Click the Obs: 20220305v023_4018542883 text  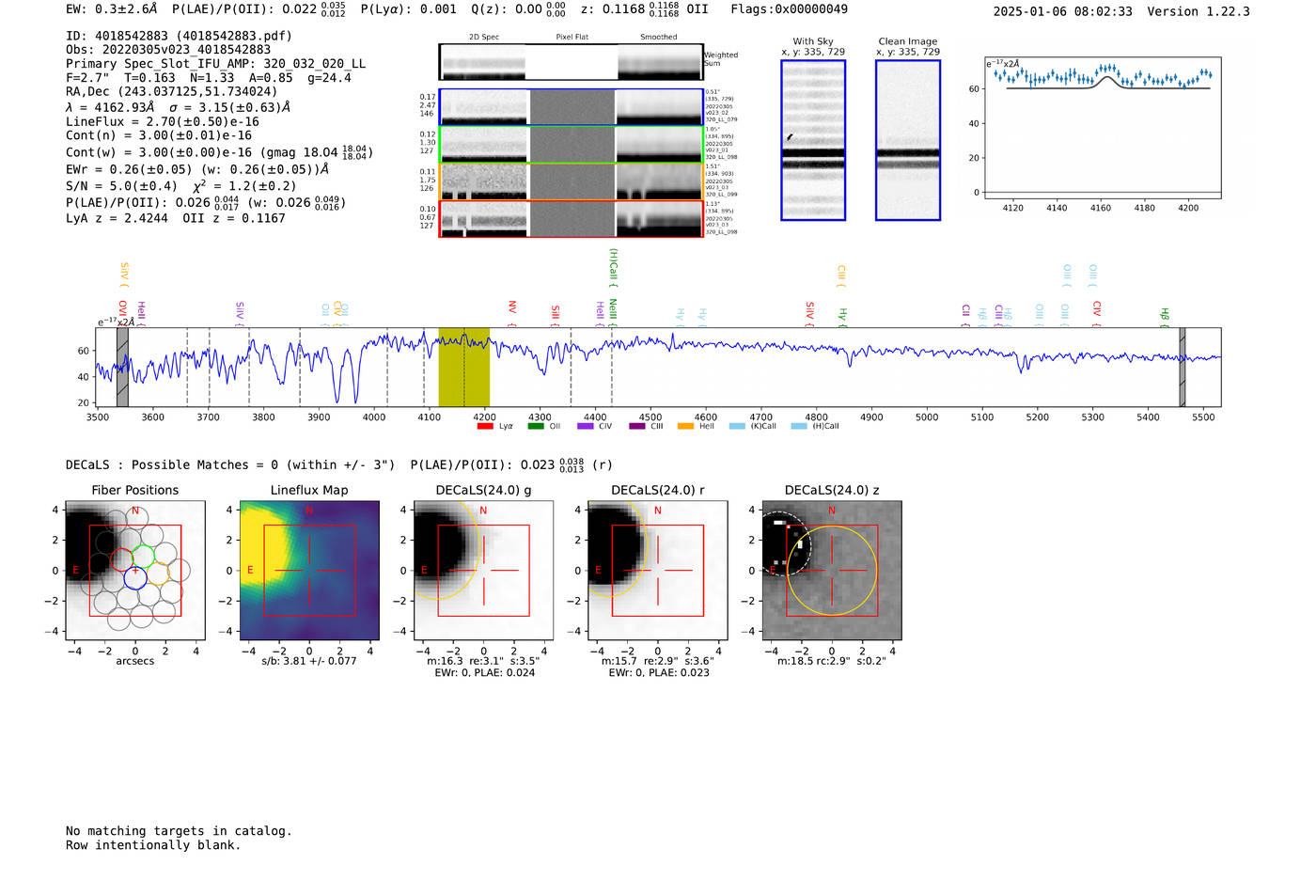point(168,50)
